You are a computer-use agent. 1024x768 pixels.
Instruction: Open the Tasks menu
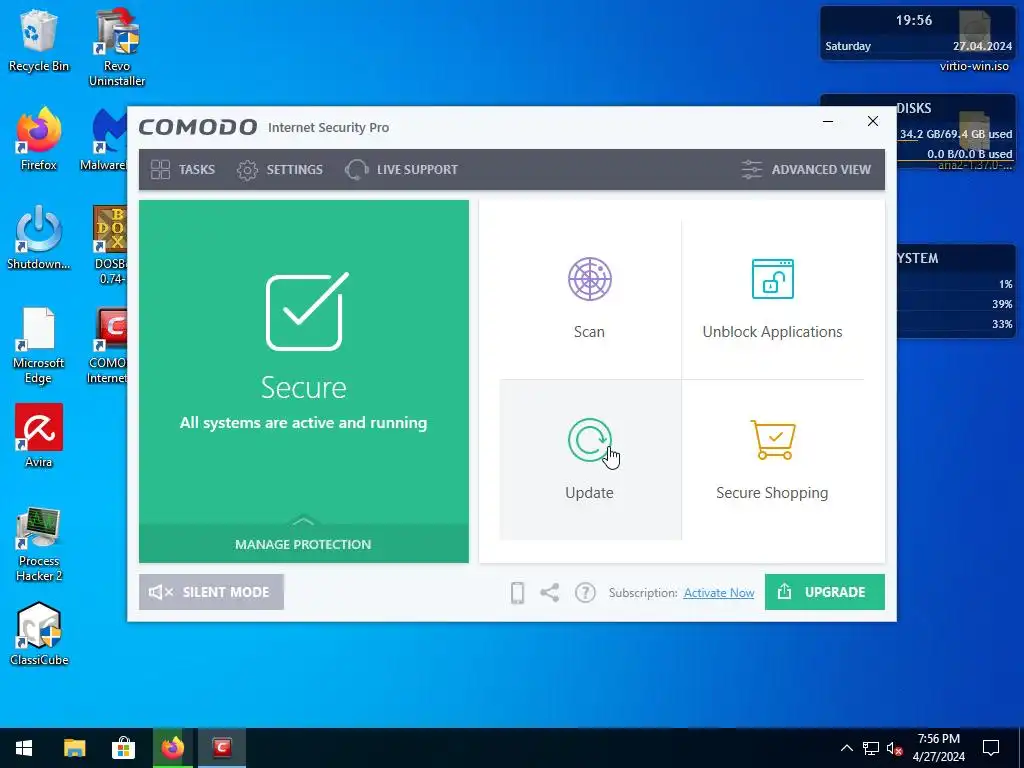pyautogui.click(x=183, y=170)
